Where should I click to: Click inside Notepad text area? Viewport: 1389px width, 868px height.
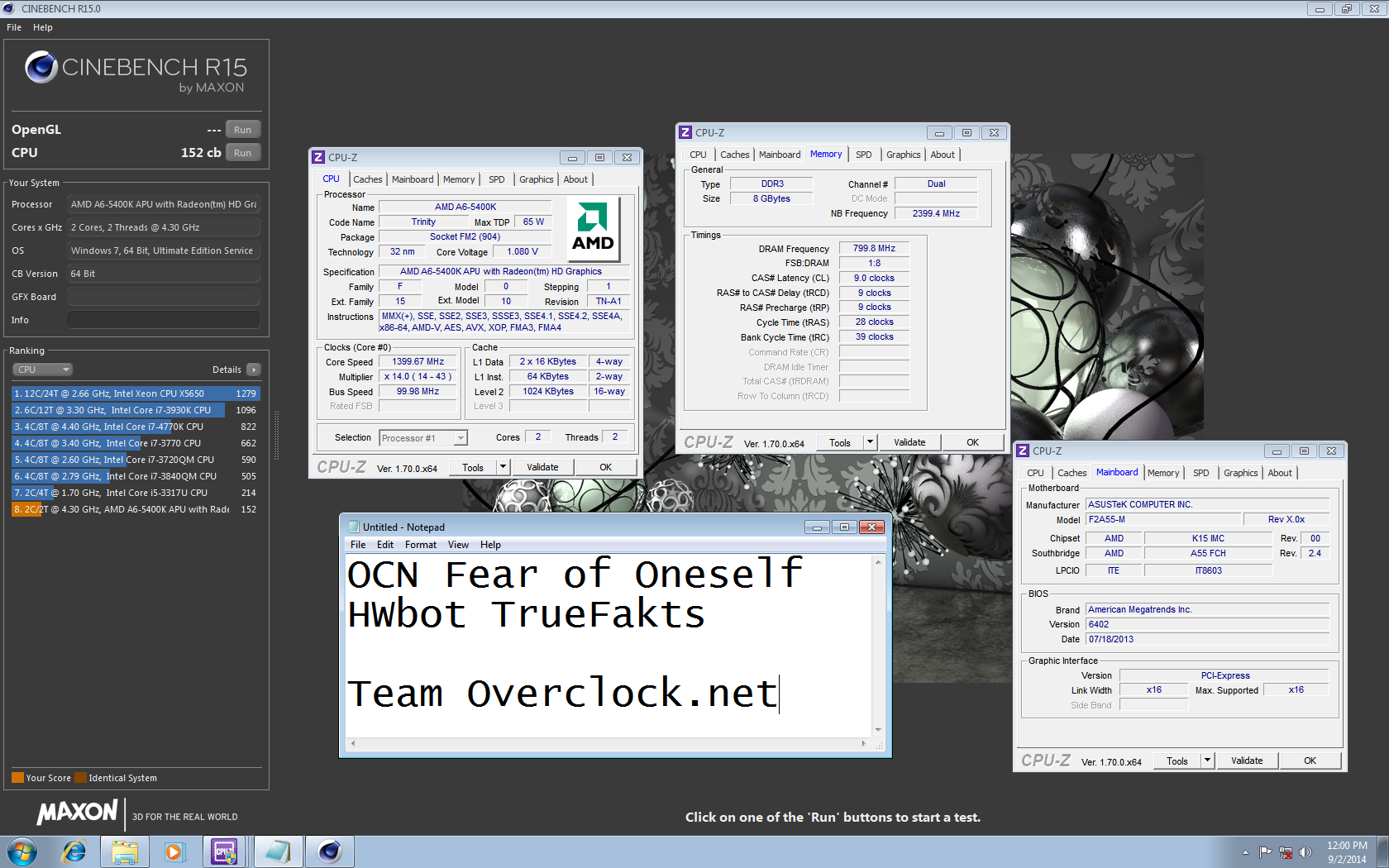tap(609, 645)
